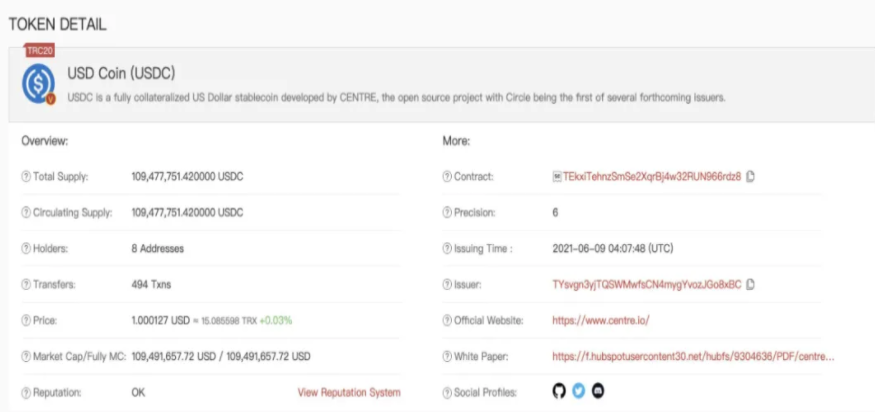Click the 494 Txns transfers value
The height and width of the screenshot is (412, 875).
pos(151,285)
